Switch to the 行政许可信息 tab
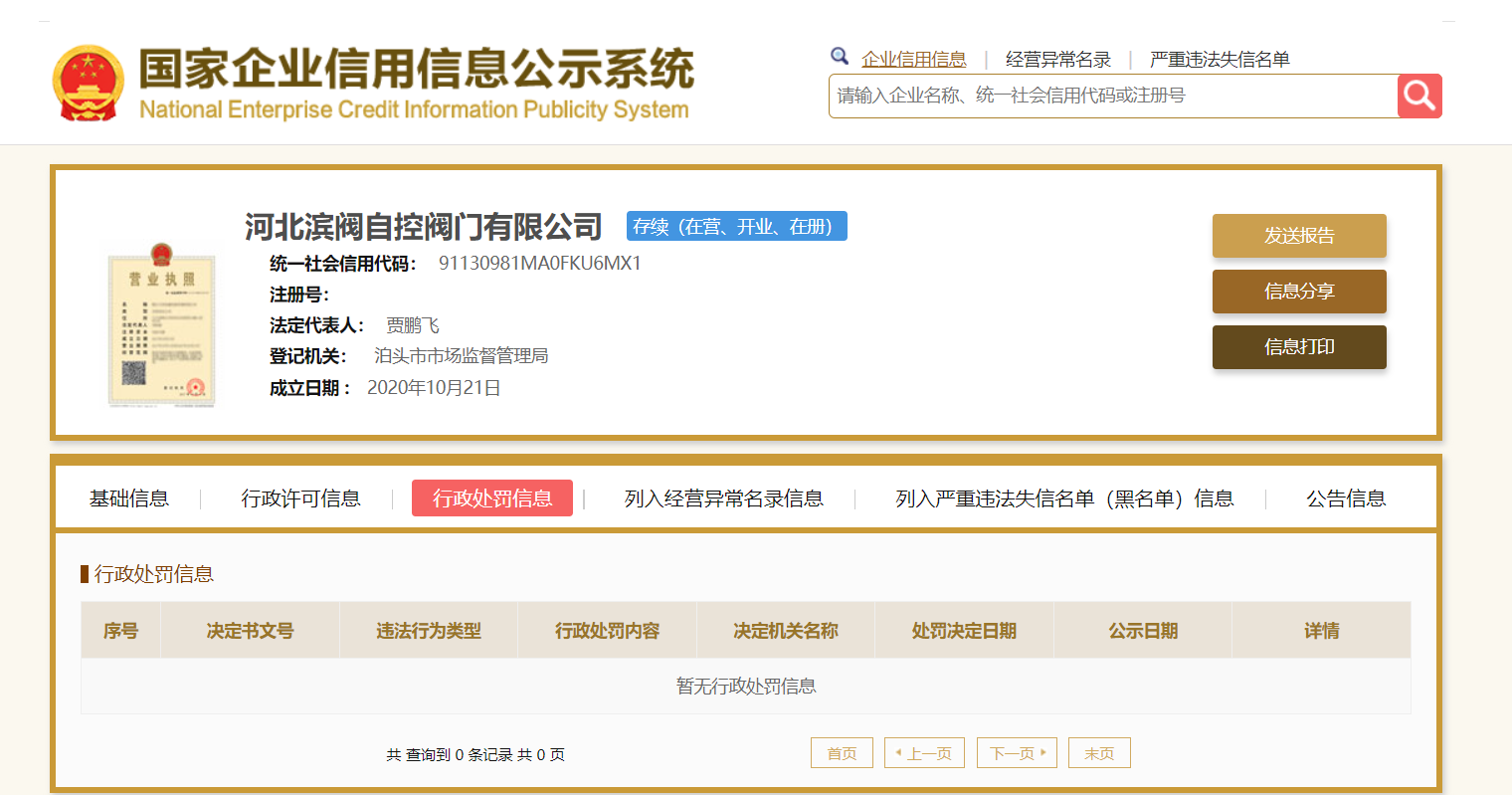This screenshot has width=1512, height=795. [301, 498]
